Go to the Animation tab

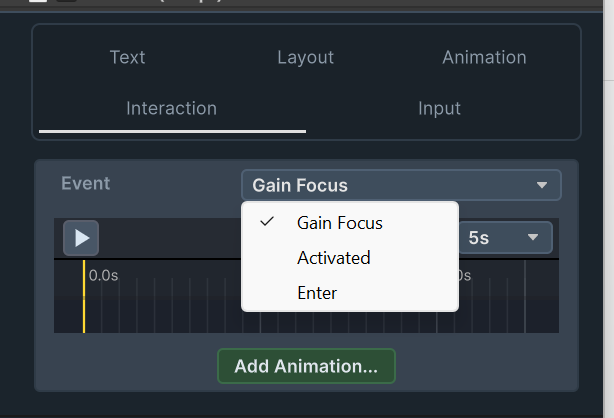(x=484, y=57)
